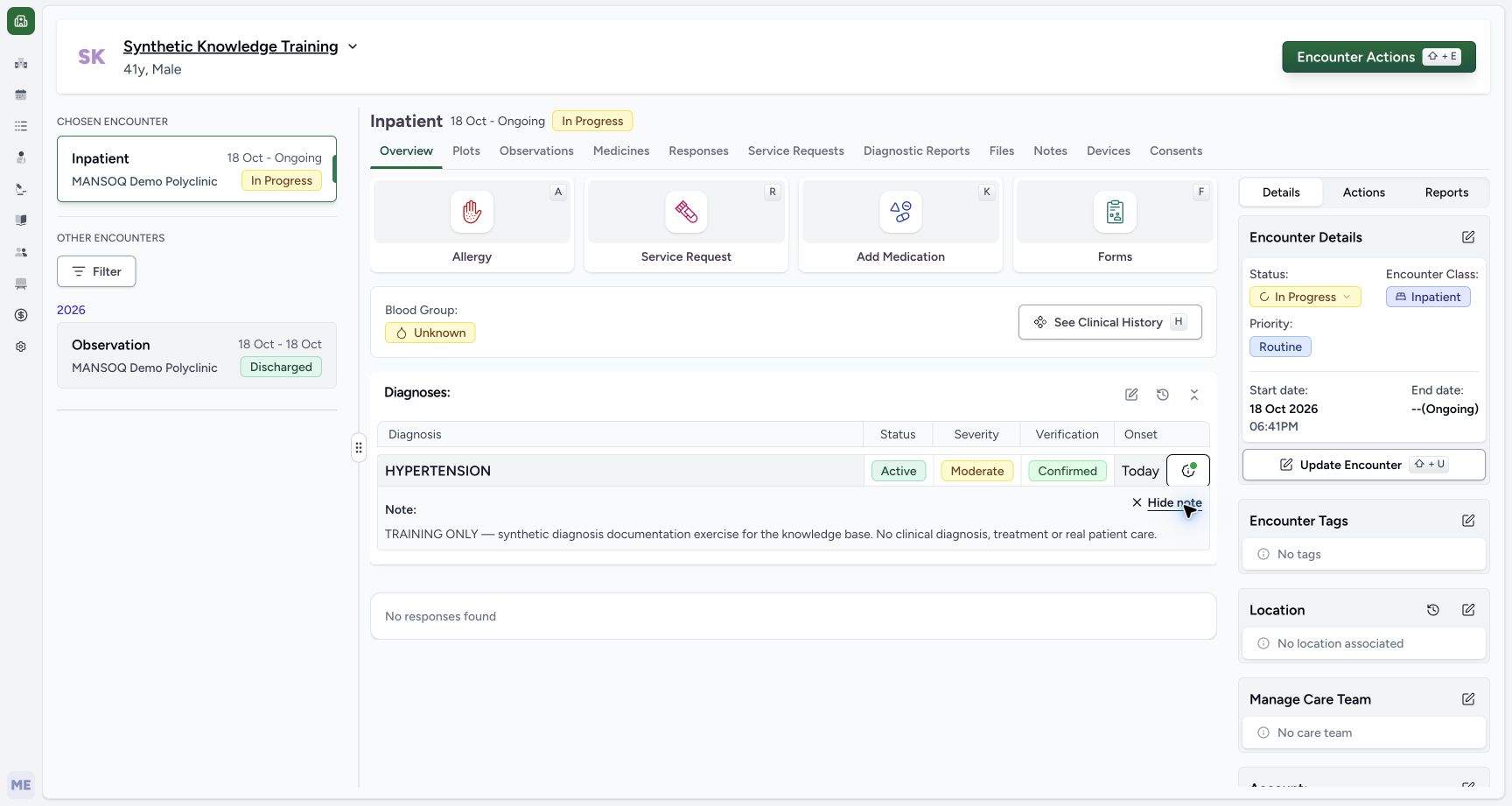Edit Encounter Details pencil icon

click(x=1468, y=237)
